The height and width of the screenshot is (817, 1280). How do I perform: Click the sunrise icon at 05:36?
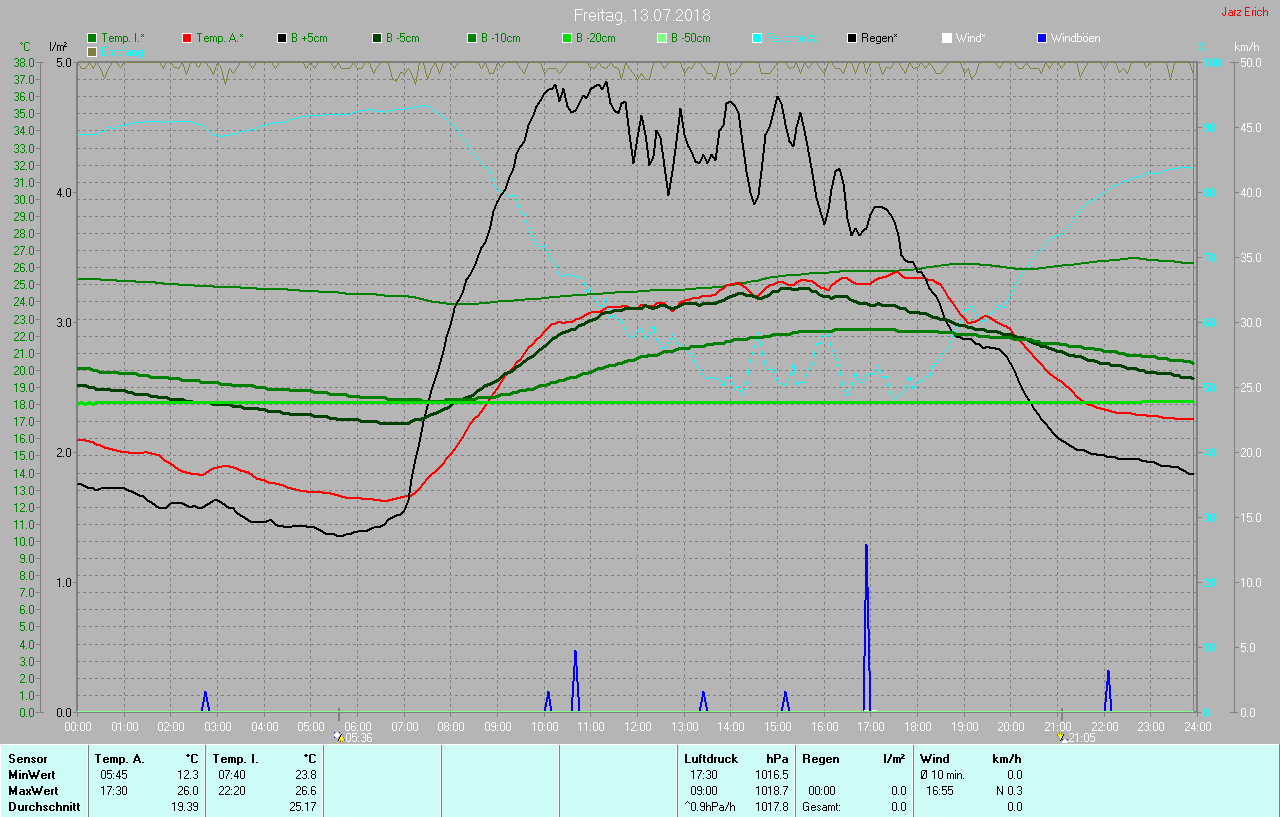(338, 737)
